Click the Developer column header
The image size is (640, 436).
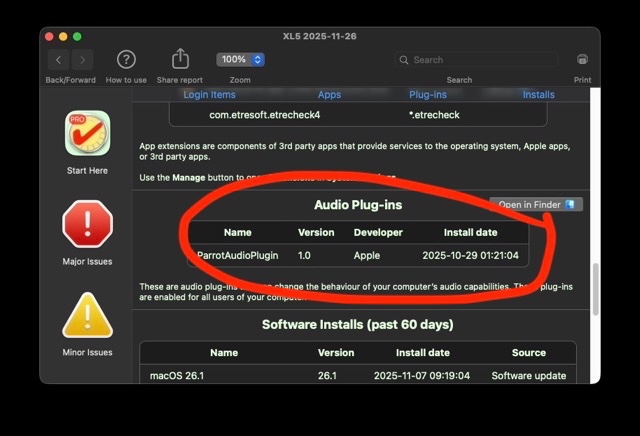tap(378, 233)
